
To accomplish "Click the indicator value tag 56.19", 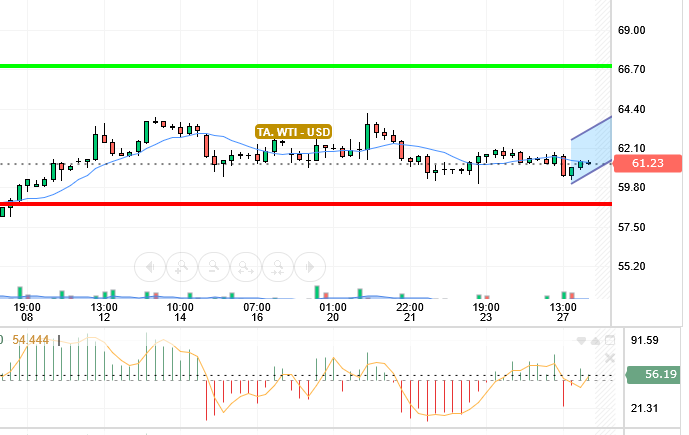I will (x=655, y=374).
